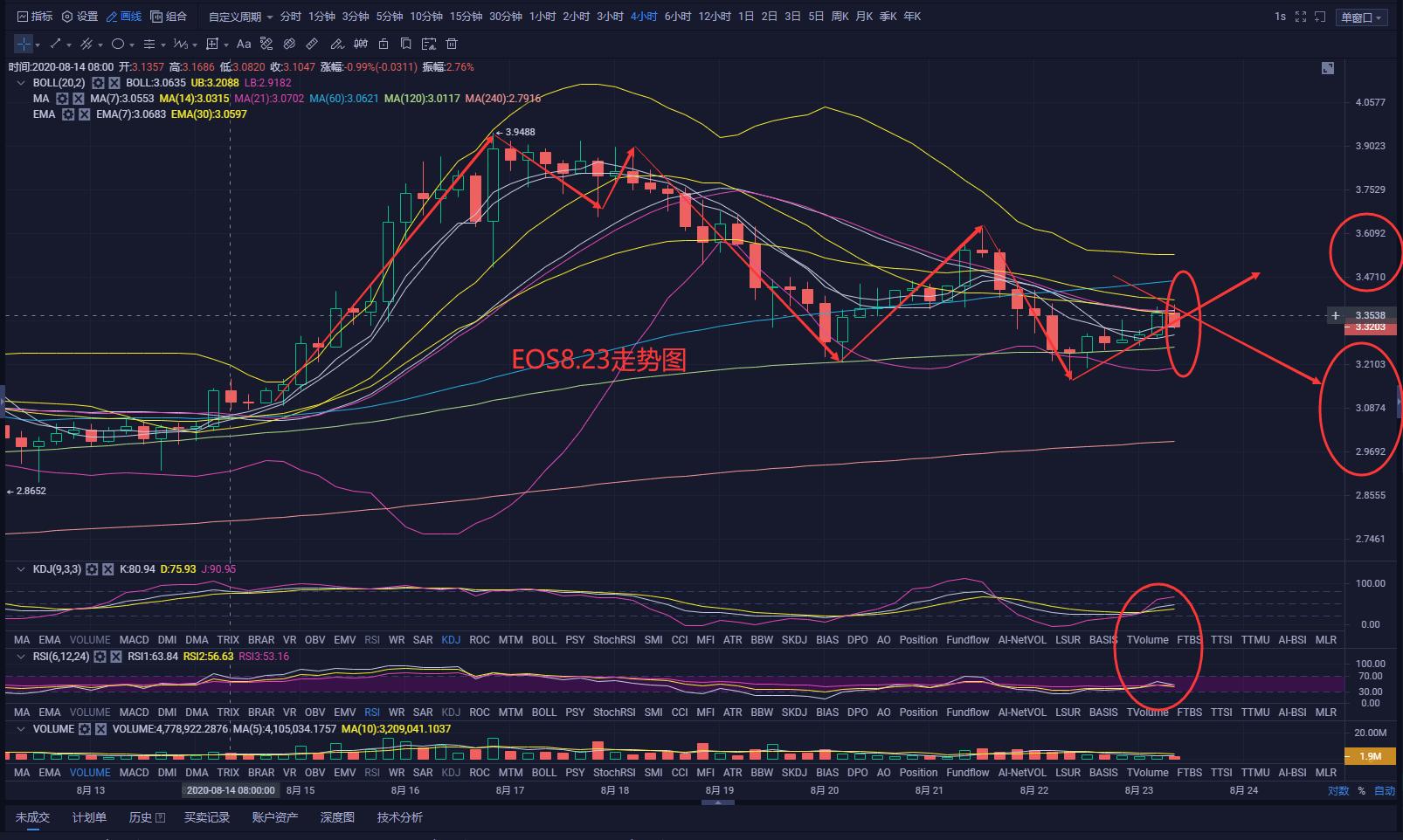The width and height of the screenshot is (1403, 840).
Task: Click the 指标 indicators button
Action: click(34, 17)
